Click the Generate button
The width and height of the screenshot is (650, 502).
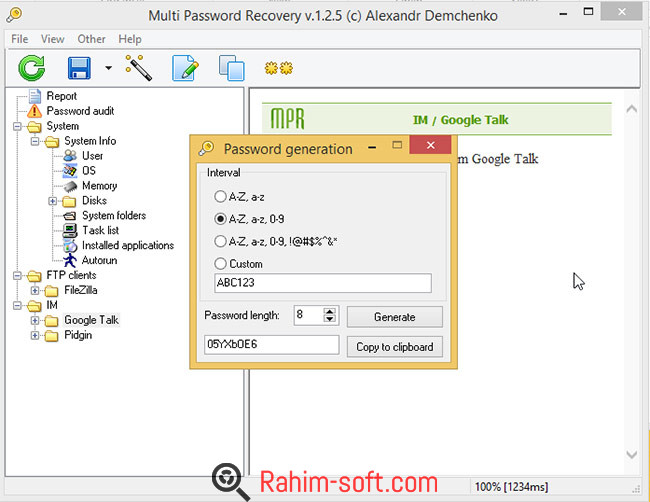[x=395, y=317]
